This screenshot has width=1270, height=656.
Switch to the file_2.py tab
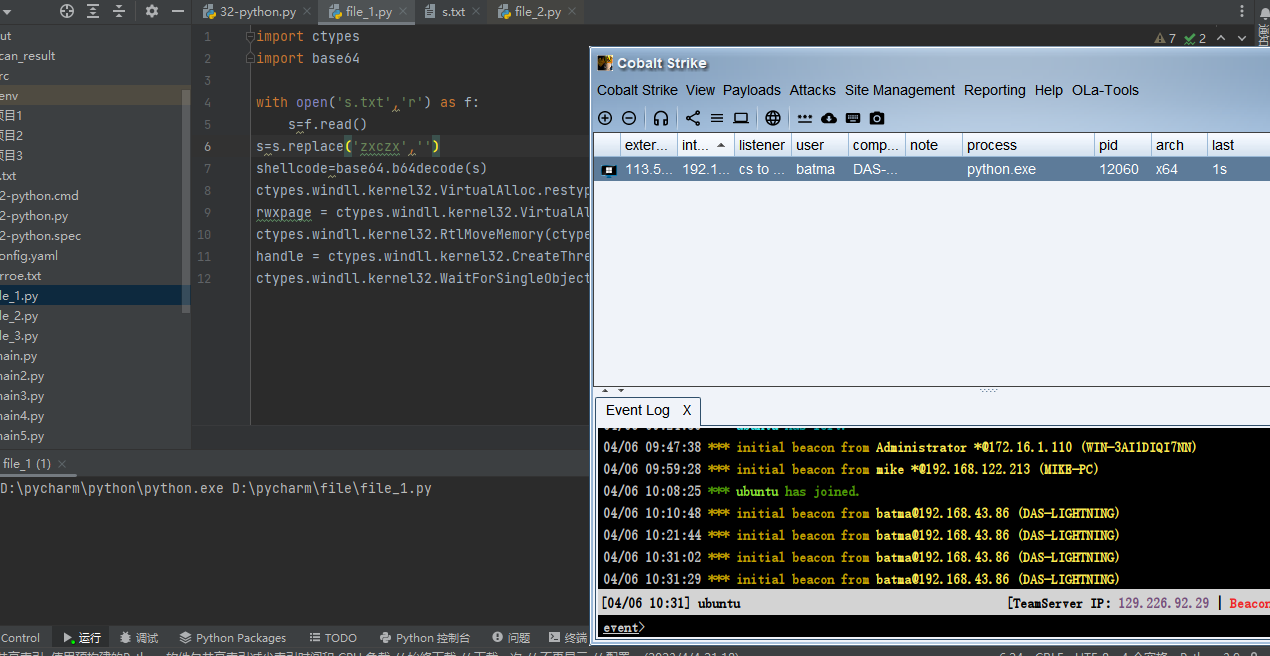[538, 12]
